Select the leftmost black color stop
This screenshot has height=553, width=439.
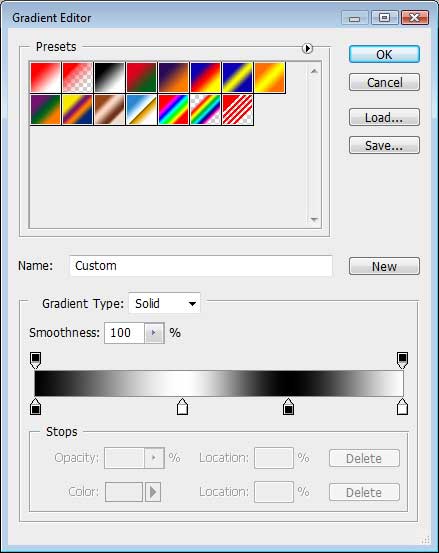click(x=35, y=407)
